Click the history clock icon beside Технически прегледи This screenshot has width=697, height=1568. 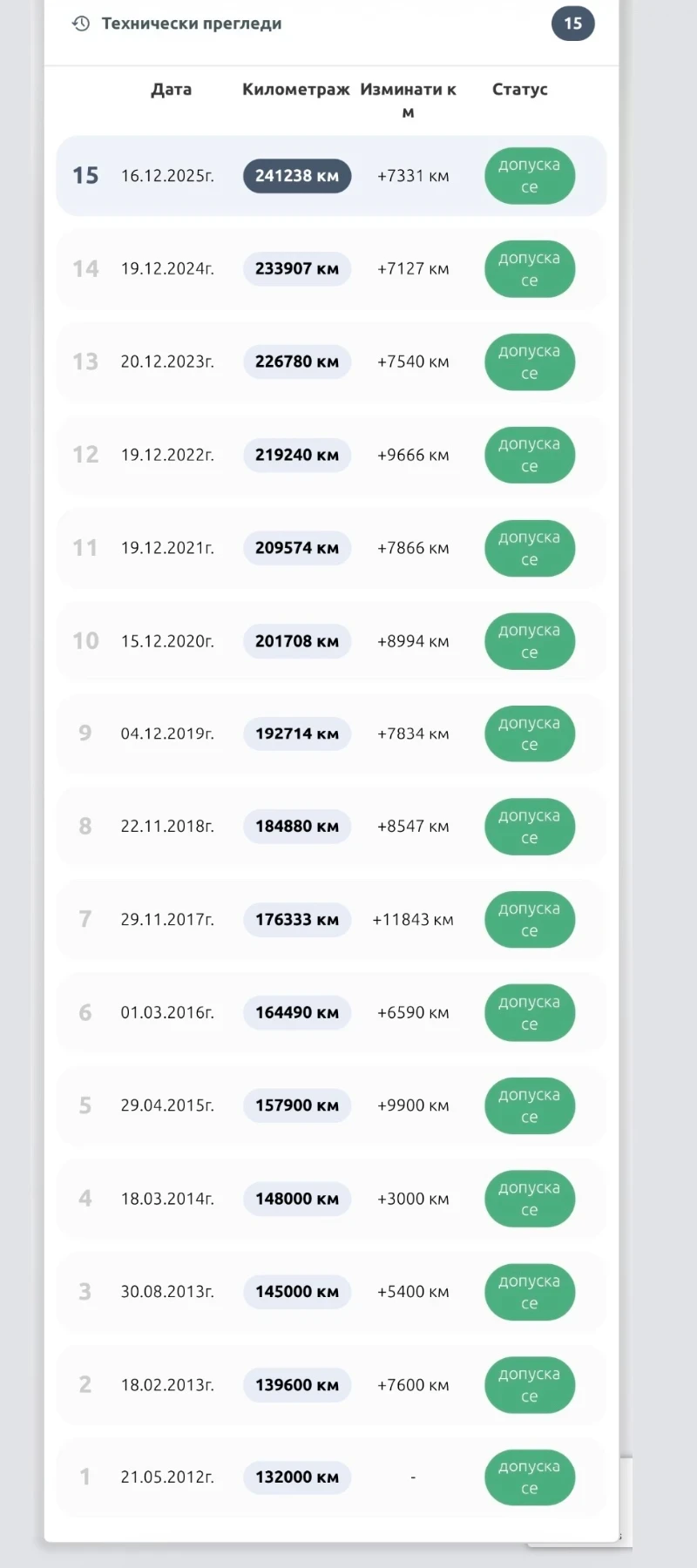click(x=81, y=24)
